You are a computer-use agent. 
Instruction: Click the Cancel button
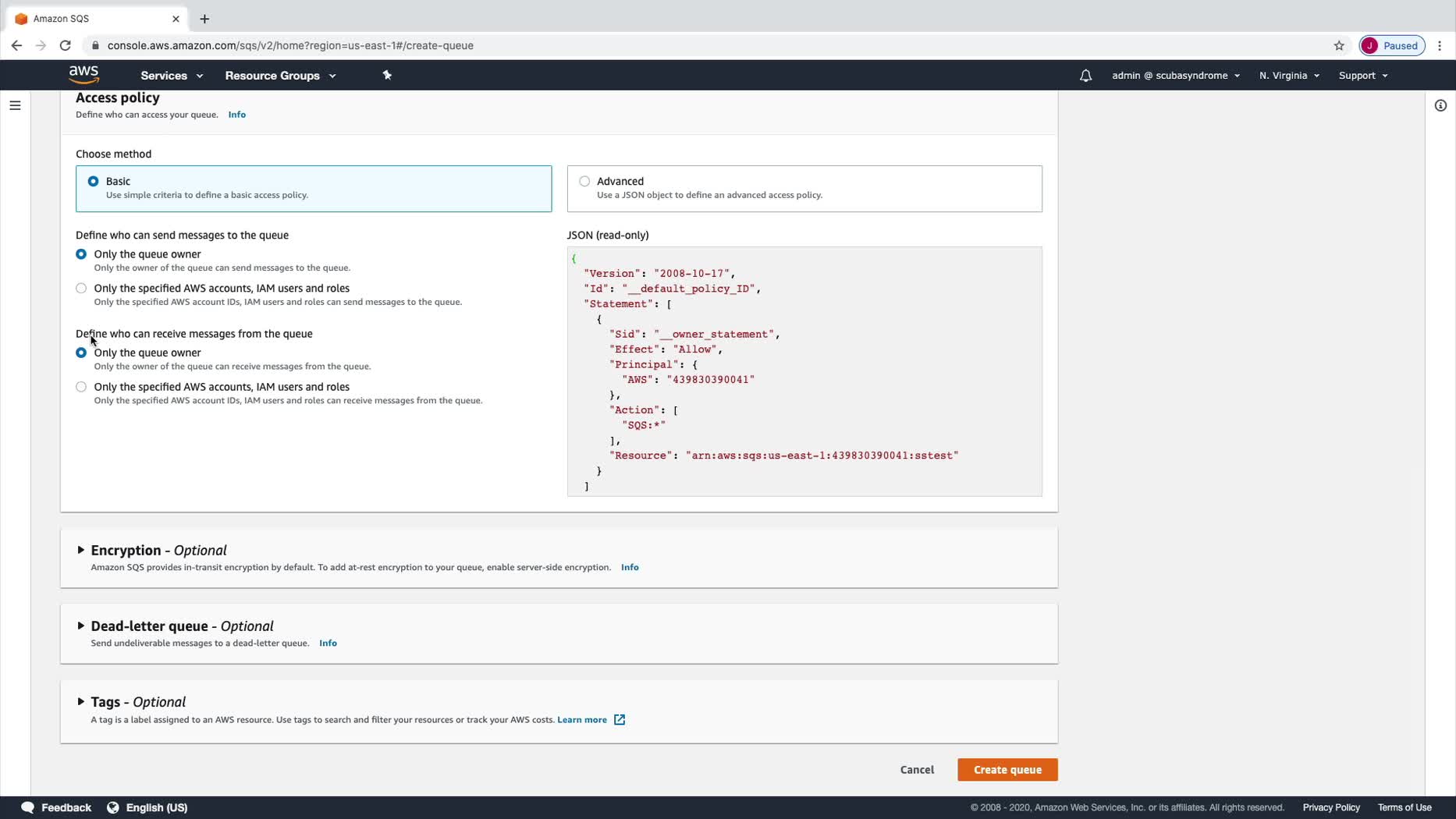pyautogui.click(x=916, y=769)
